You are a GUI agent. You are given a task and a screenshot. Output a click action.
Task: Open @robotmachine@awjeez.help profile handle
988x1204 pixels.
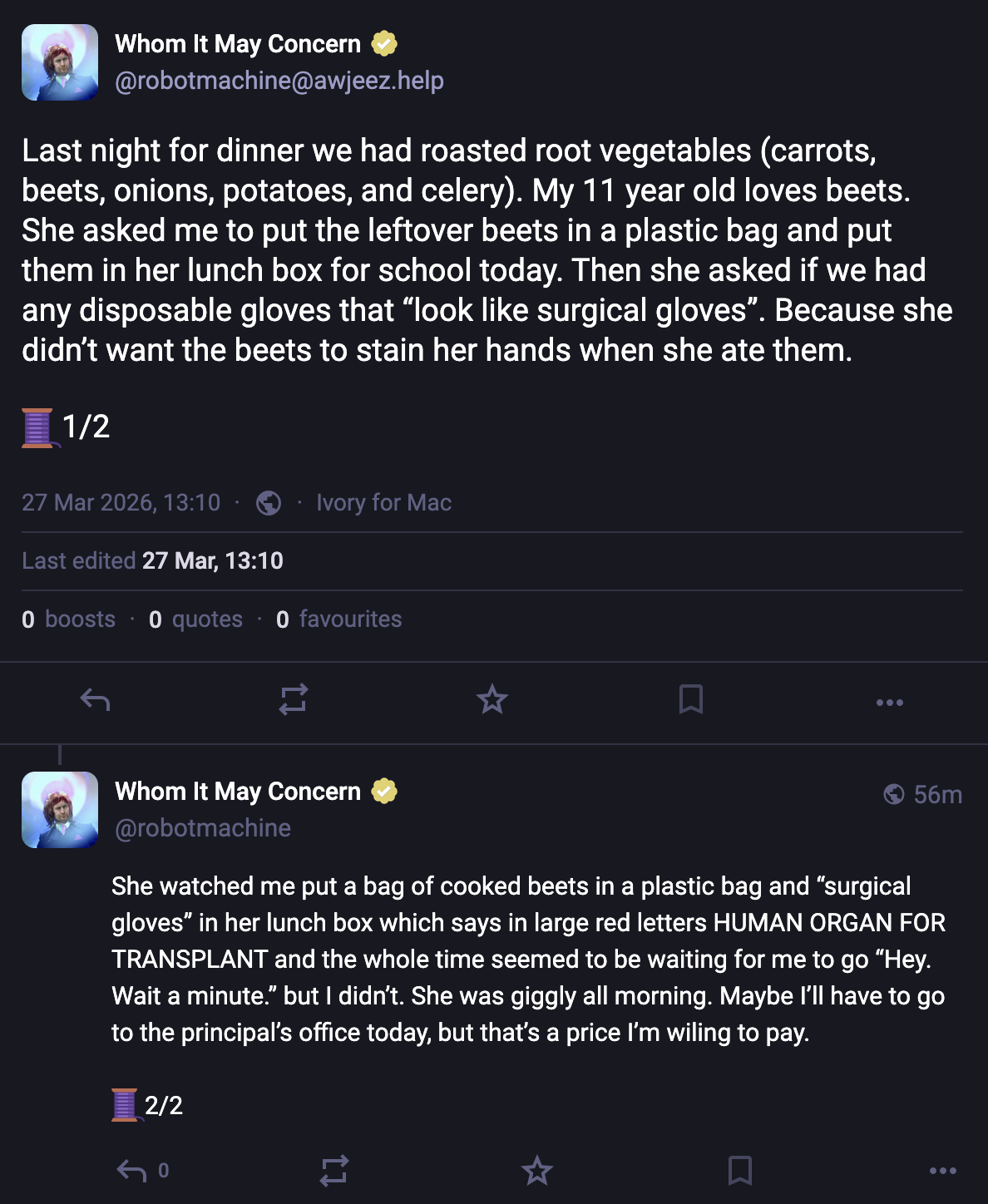[x=279, y=81]
